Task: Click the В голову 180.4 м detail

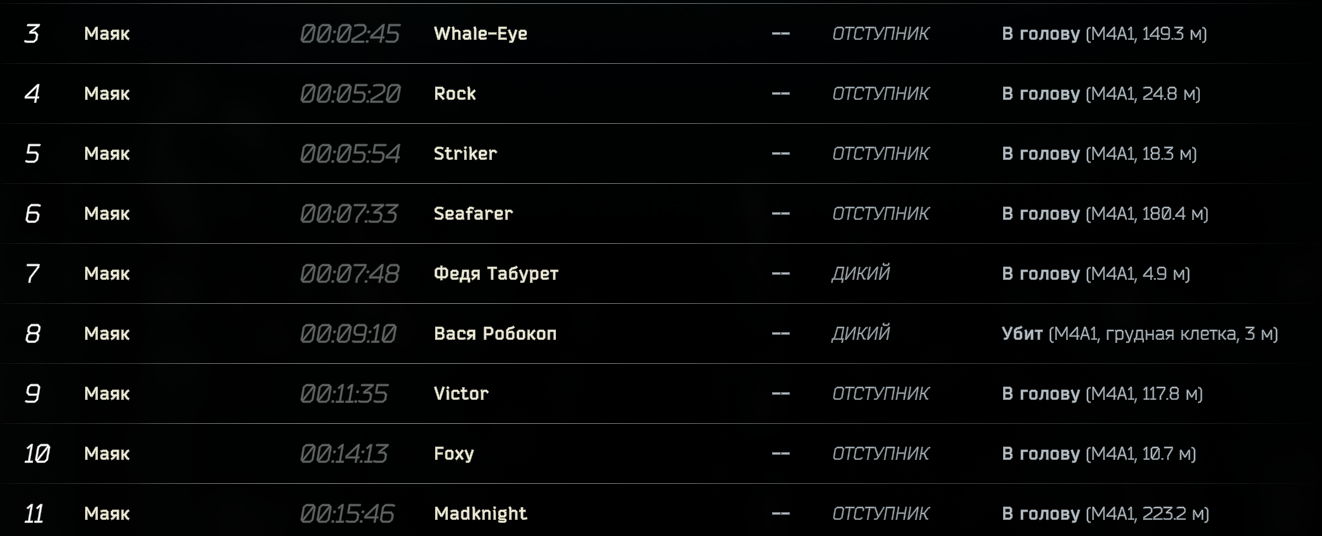Action: pos(1105,214)
